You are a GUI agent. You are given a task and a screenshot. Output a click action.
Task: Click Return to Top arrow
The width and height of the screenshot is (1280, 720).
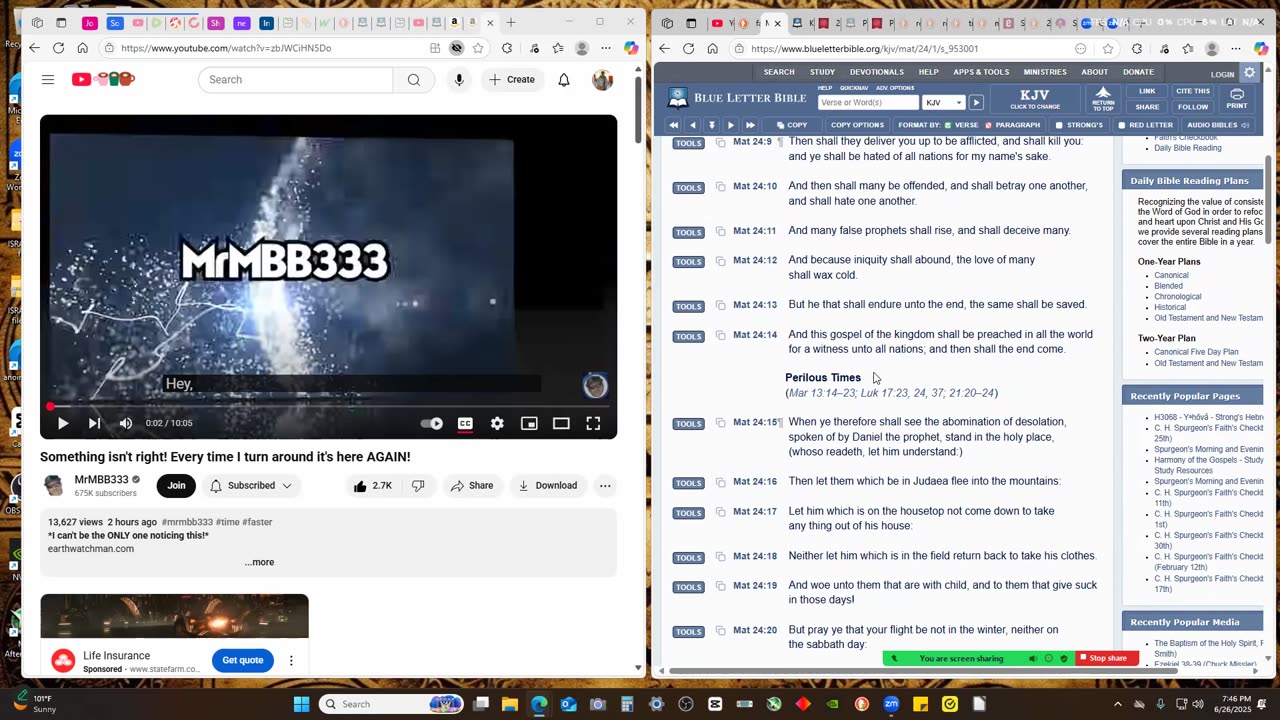(1103, 99)
